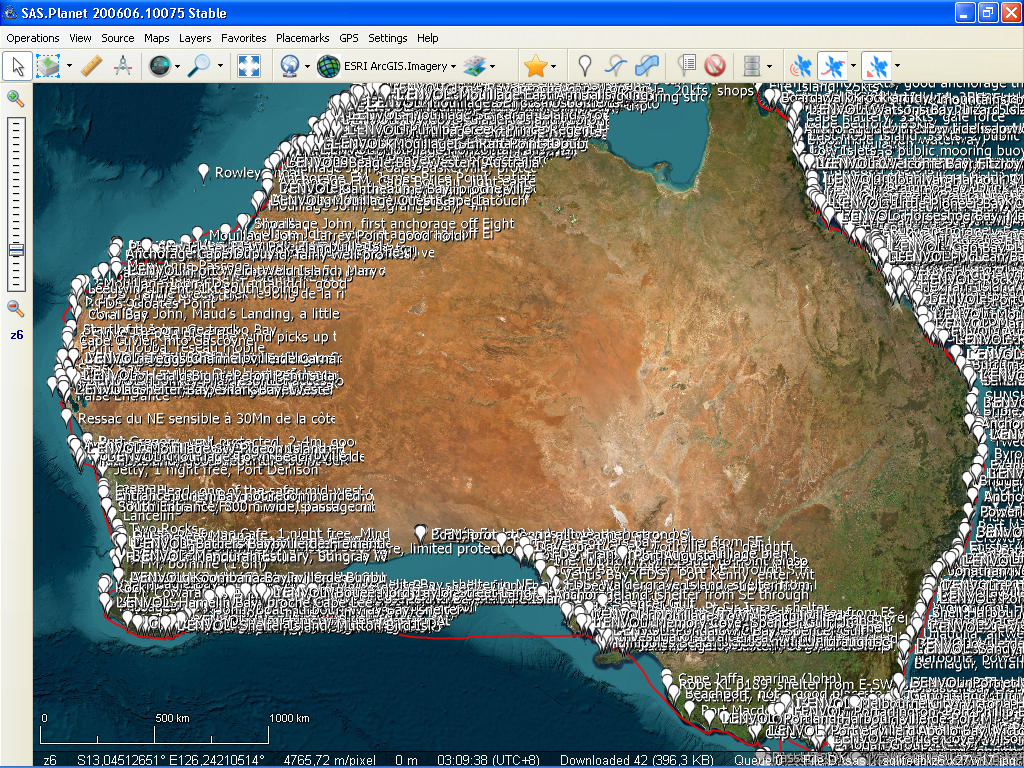Zoom out with the red minus magnifier
Viewport: 1024px width, 768px height.
(x=16, y=308)
